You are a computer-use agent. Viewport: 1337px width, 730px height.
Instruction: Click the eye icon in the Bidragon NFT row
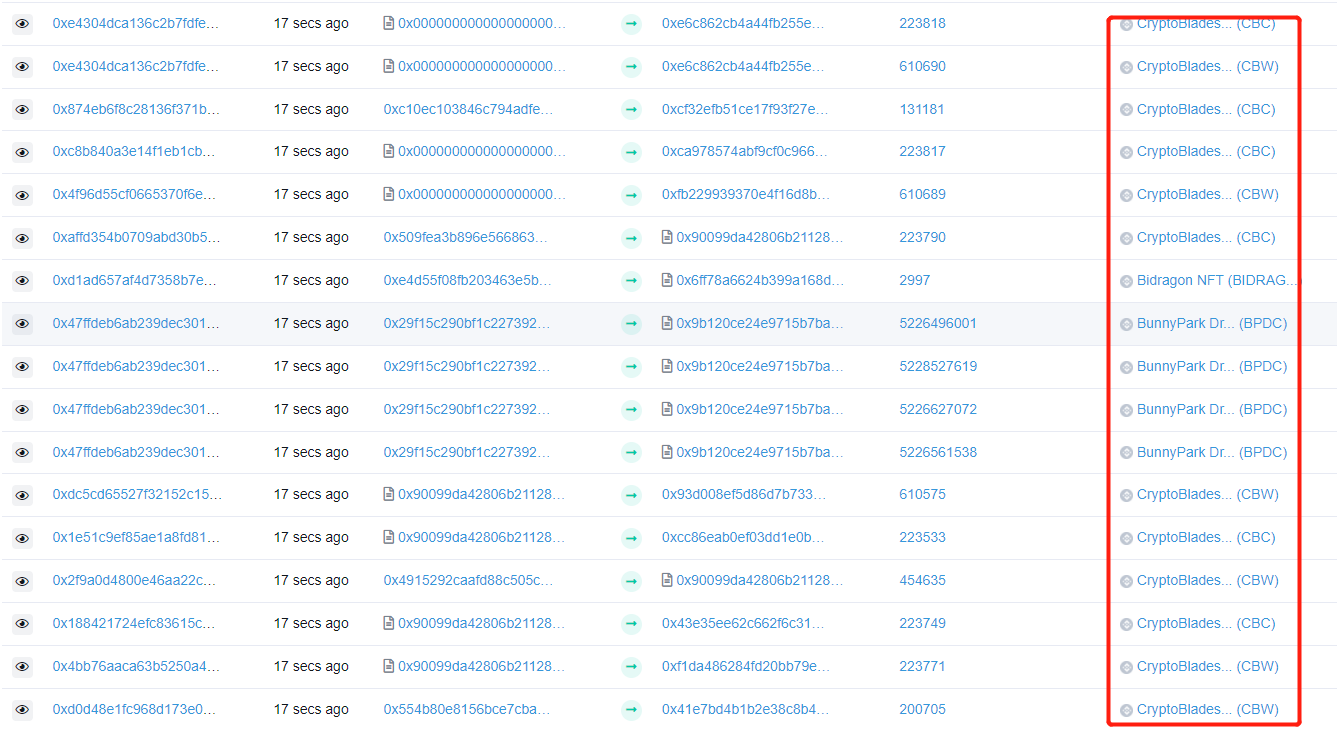pyautogui.click(x=22, y=281)
